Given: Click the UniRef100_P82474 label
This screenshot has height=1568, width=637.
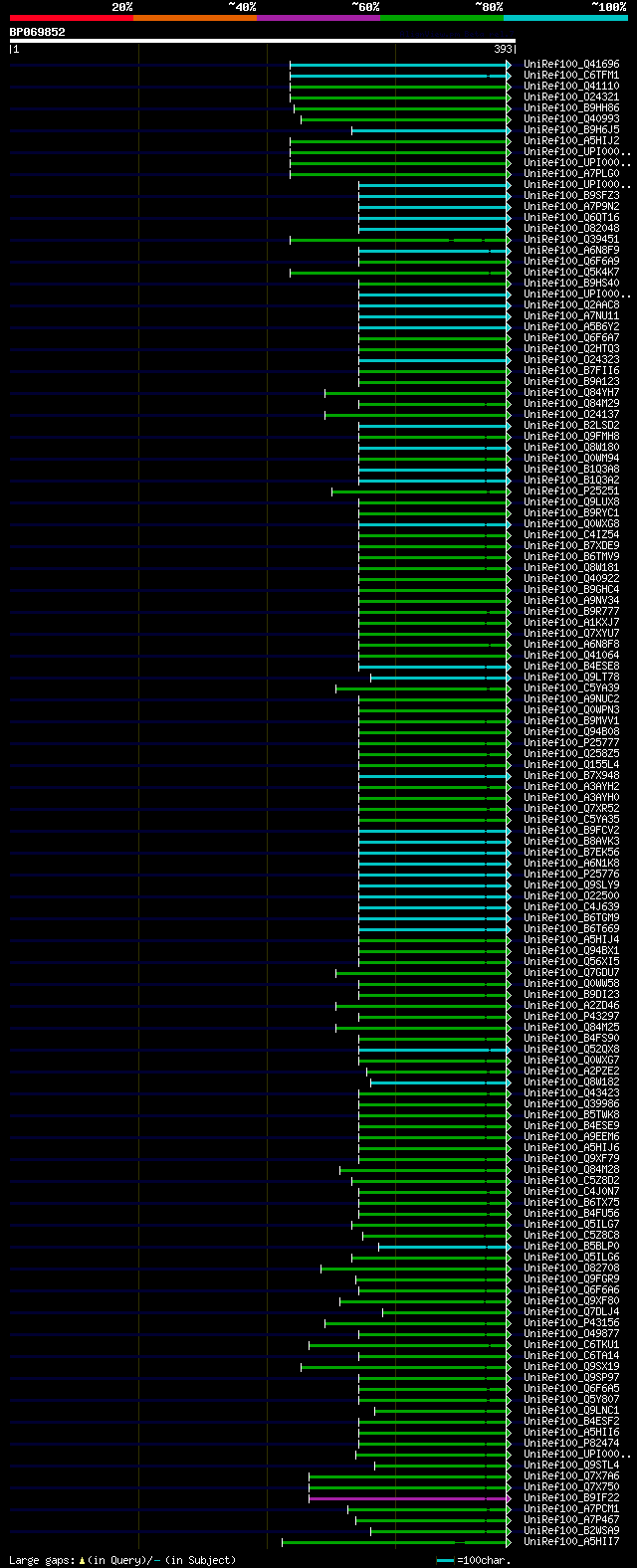Looking at the screenshot, I should click(571, 1444).
